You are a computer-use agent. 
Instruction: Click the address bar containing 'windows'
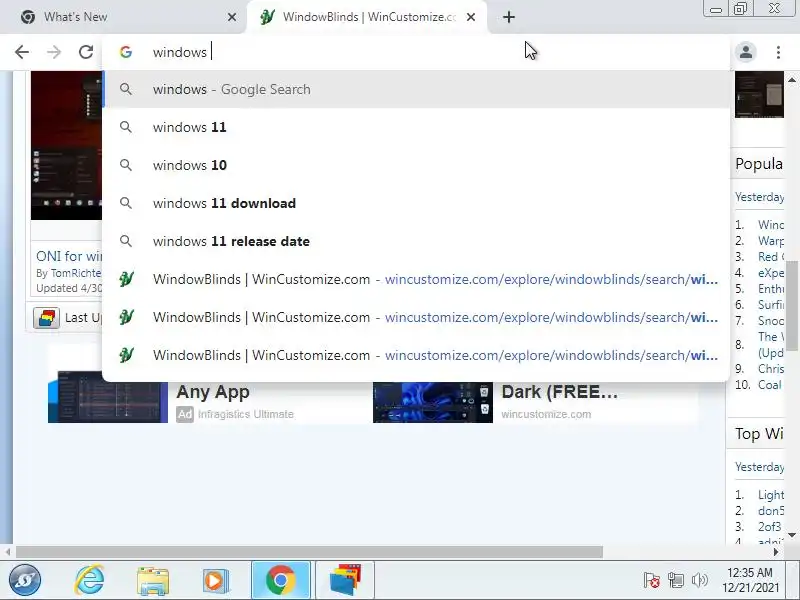[416, 52]
